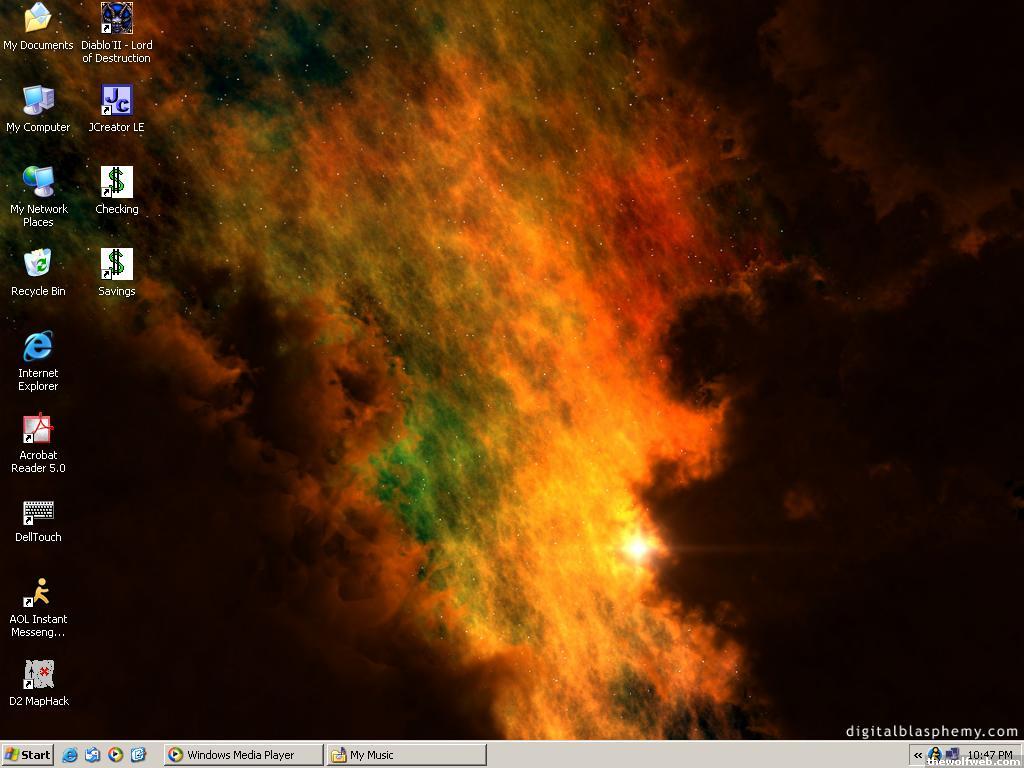The width and height of the screenshot is (1024, 768).
Task: Select the My Documents folder icon
Action: tap(38, 19)
